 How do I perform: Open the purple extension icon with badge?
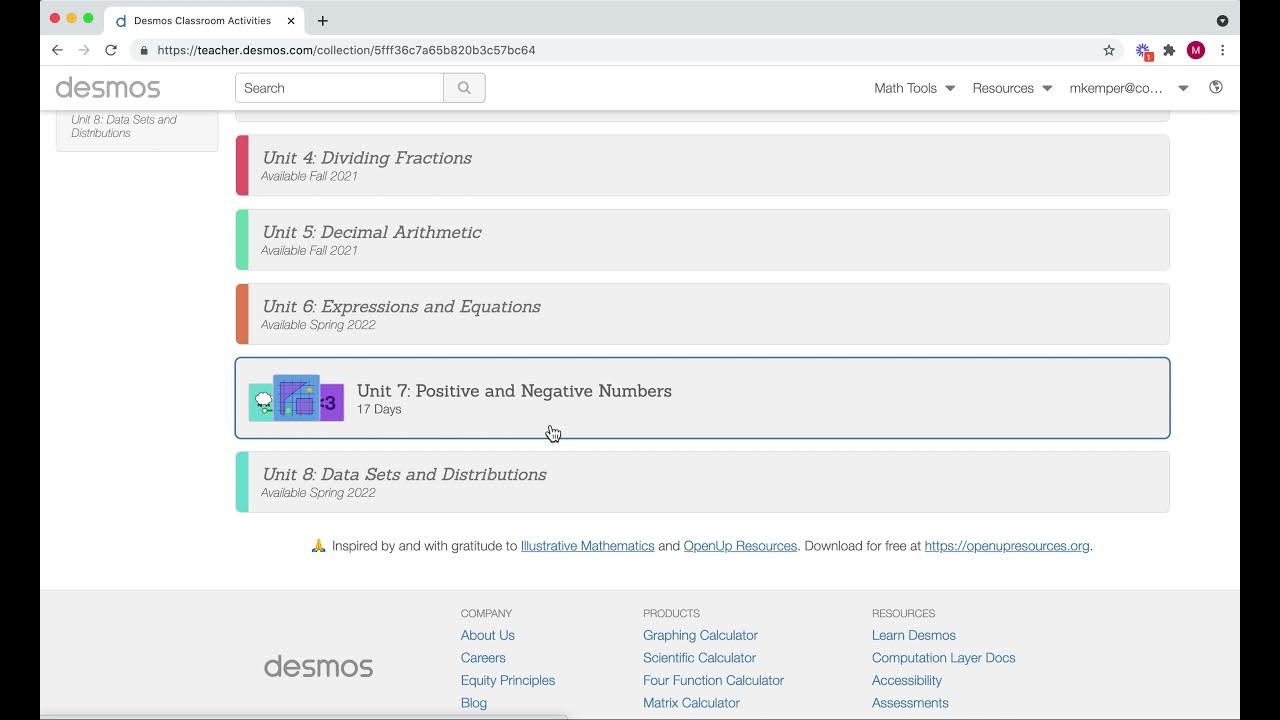click(x=1143, y=50)
